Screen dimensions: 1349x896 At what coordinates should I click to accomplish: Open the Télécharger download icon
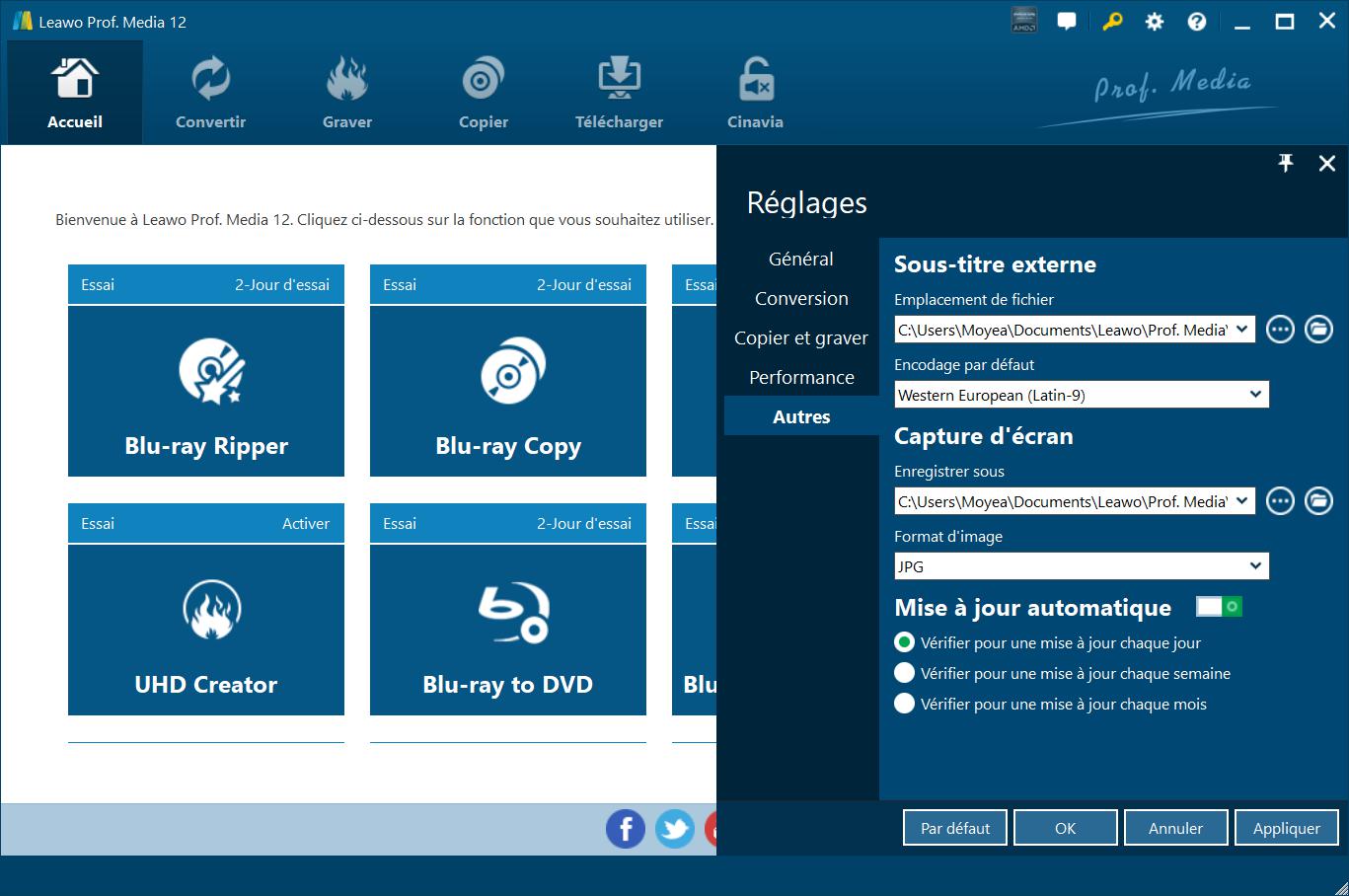click(619, 79)
